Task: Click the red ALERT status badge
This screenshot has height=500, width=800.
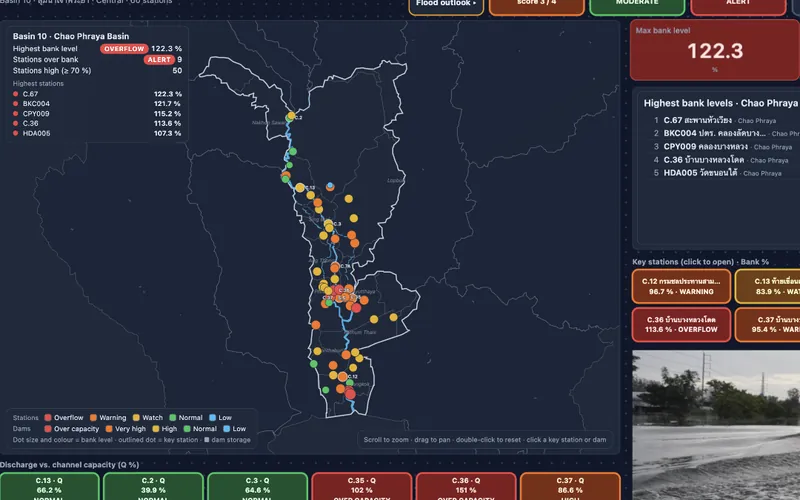Action: click(x=738, y=5)
